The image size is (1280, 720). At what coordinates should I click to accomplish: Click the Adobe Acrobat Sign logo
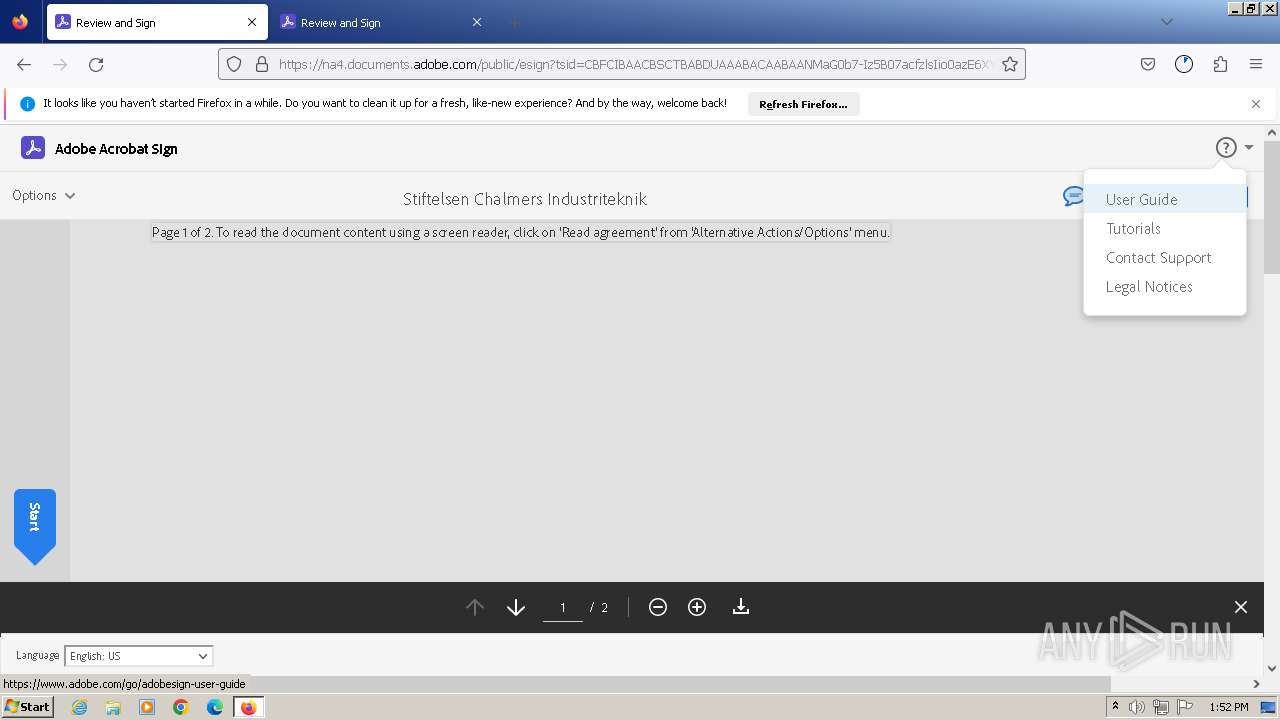[33, 148]
